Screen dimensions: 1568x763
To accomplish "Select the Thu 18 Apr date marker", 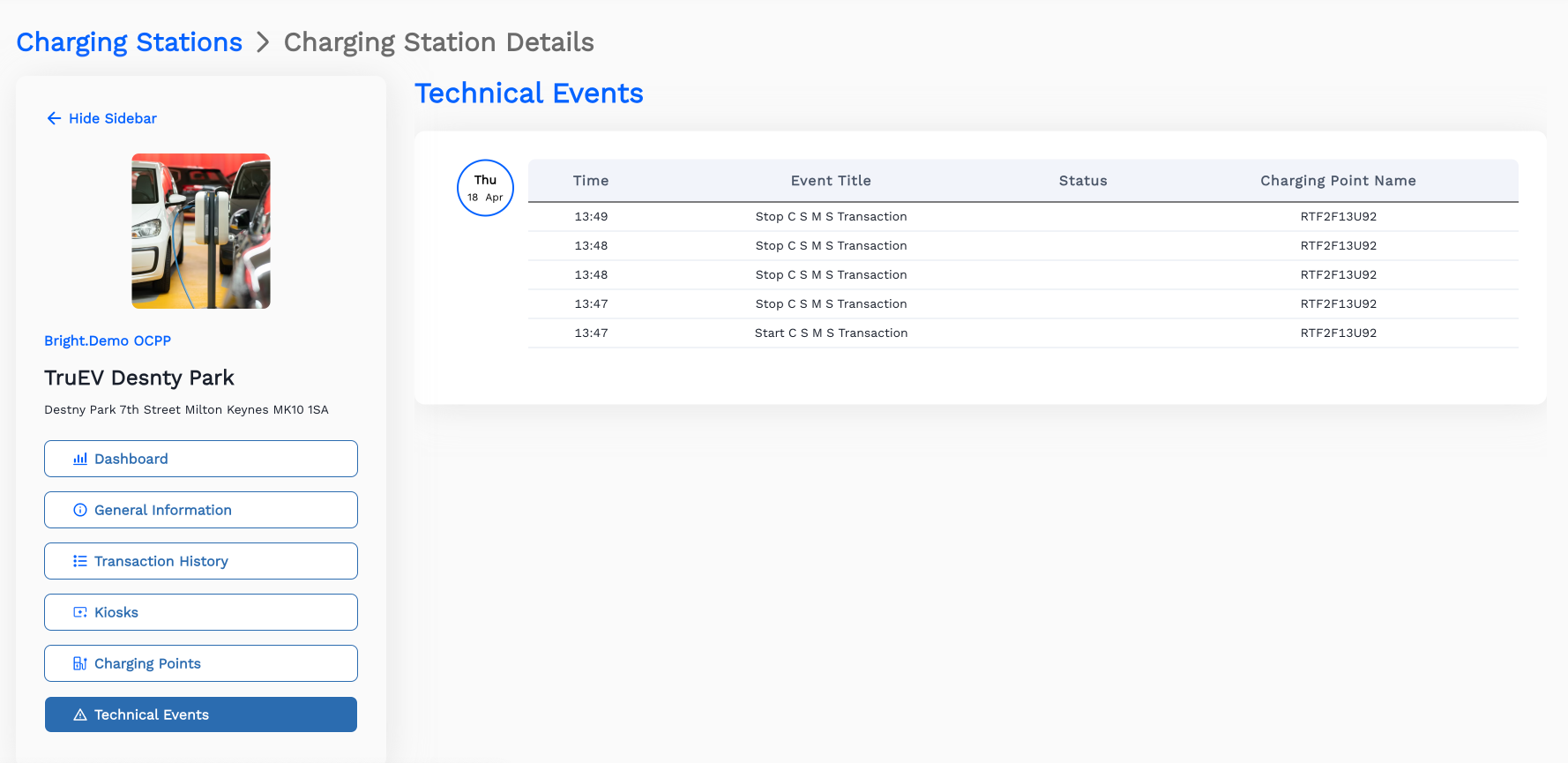I will point(485,188).
